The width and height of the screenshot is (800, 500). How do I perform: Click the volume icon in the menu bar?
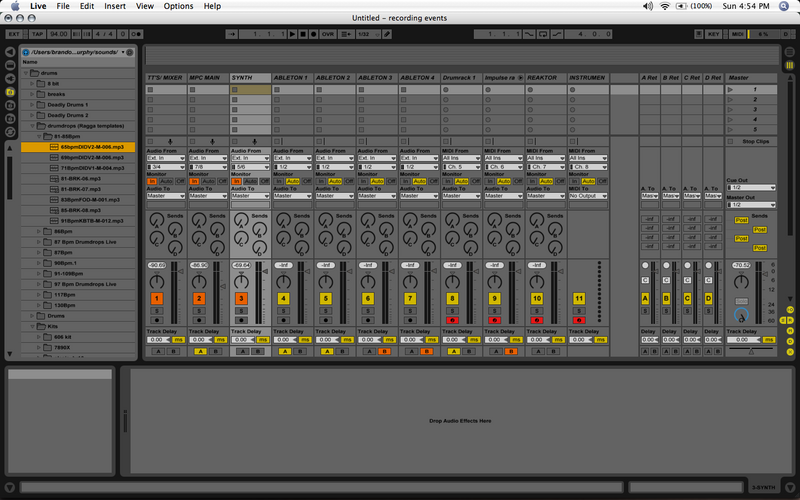pos(648,6)
